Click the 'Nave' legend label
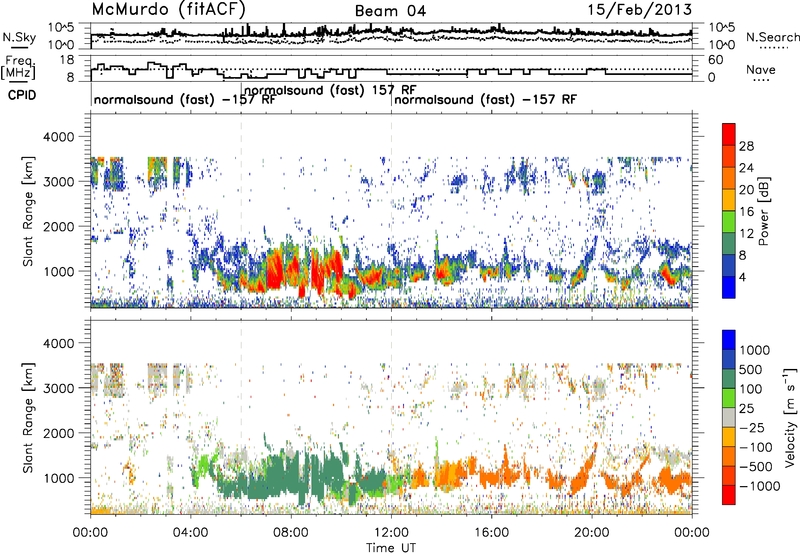 pos(761,70)
